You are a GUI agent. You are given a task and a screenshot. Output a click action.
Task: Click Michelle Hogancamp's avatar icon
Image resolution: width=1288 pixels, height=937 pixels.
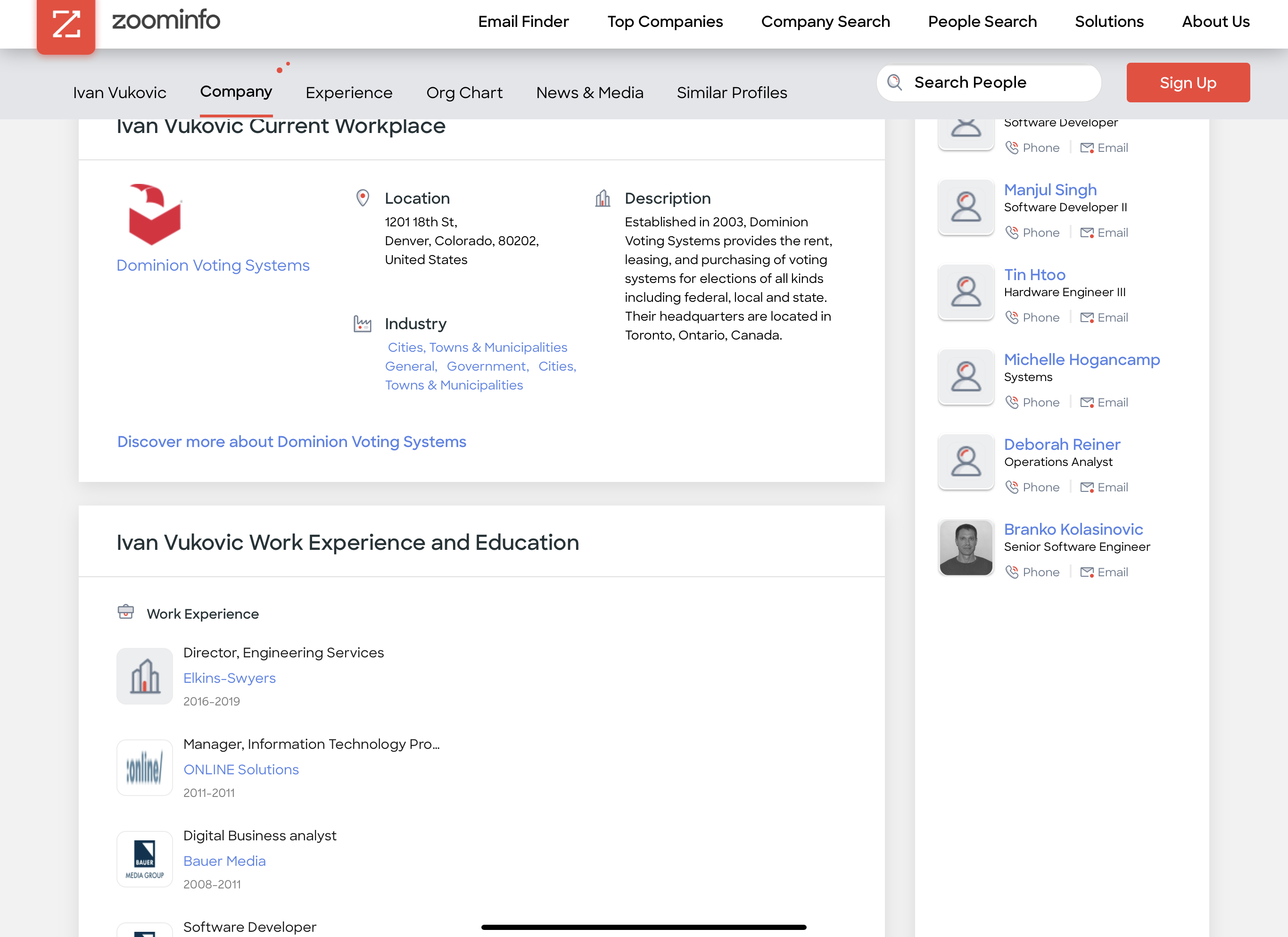point(966,377)
